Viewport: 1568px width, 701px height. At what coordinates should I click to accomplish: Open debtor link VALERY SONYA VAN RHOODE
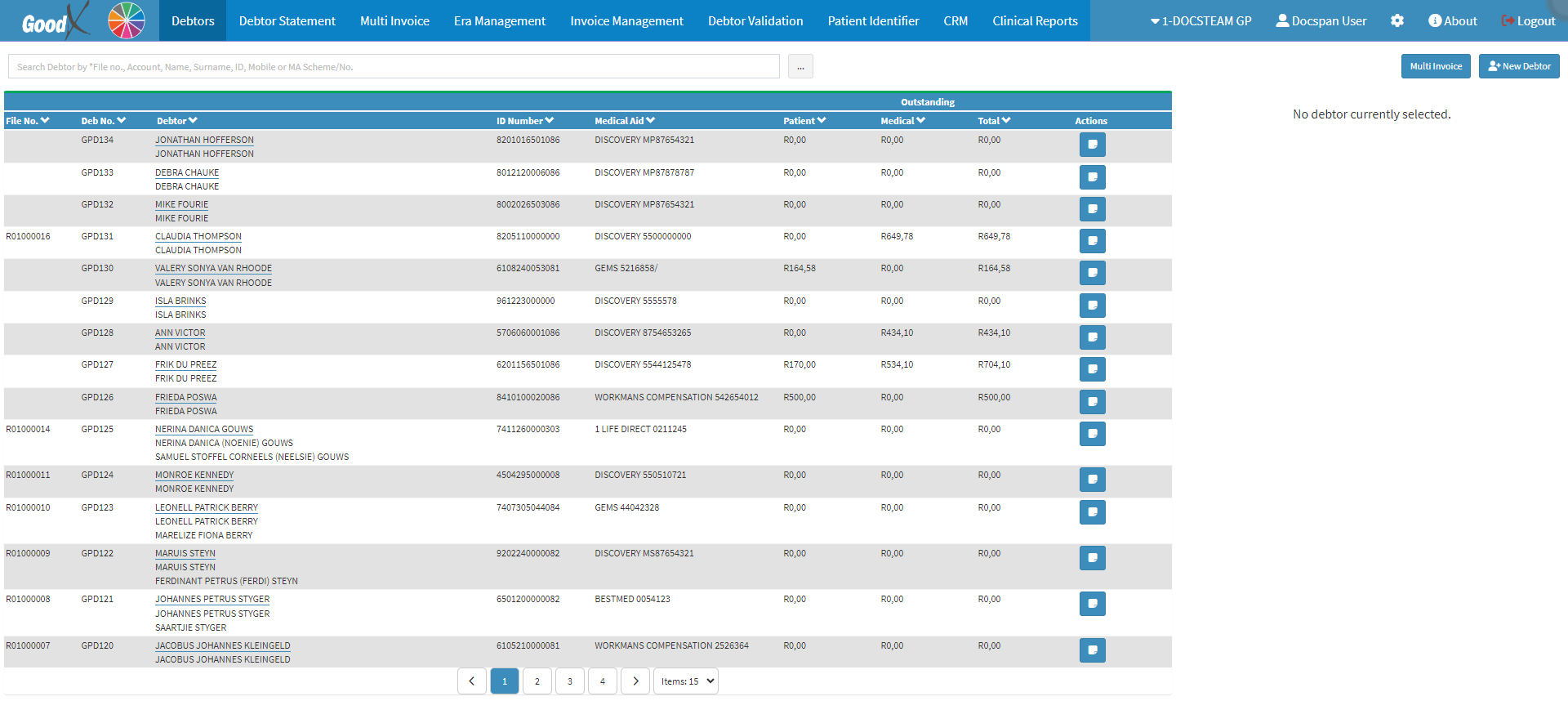(x=213, y=268)
